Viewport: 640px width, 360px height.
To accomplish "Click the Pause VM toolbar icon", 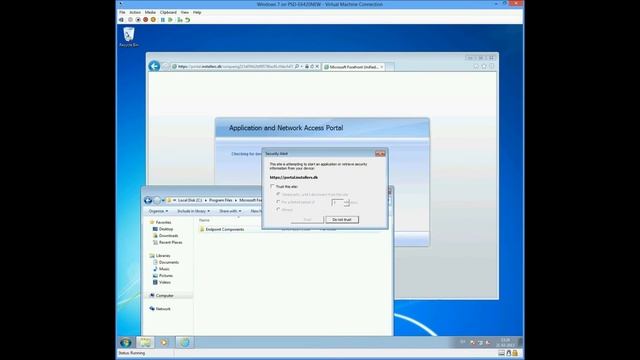I will pos(162,20).
